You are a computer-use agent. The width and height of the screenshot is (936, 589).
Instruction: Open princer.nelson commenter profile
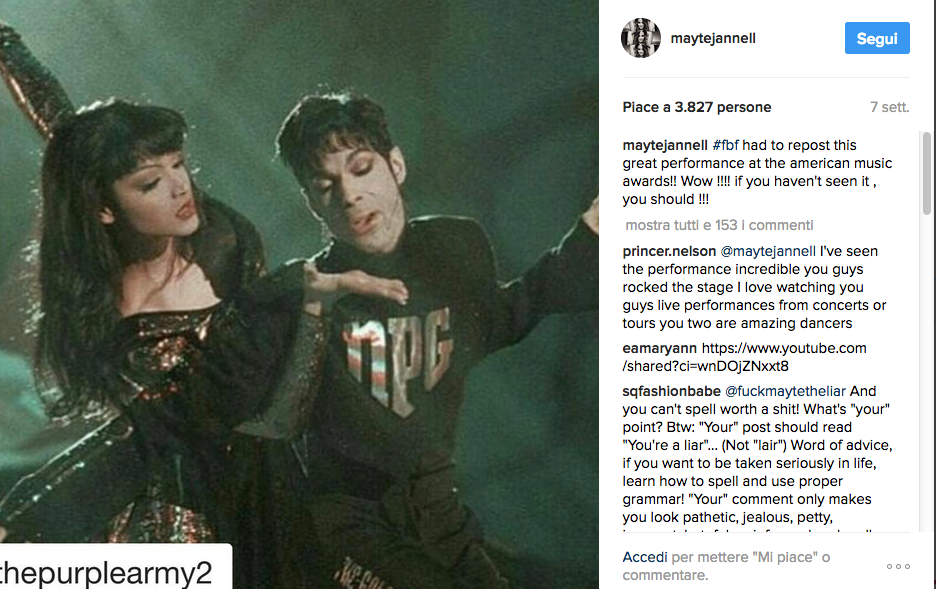pyautogui.click(x=669, y=251)
